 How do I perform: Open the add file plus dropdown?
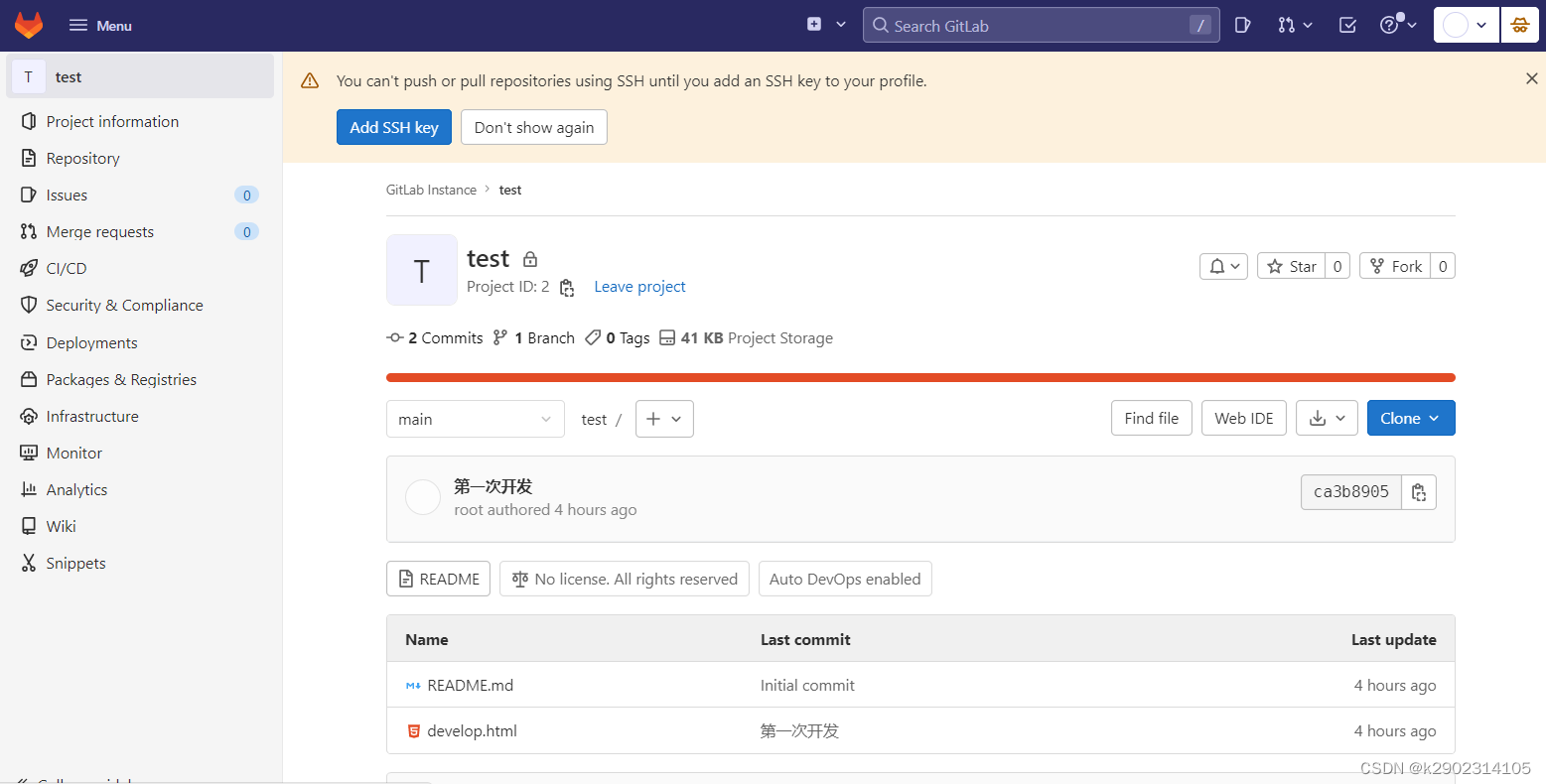tap(664, 419)
